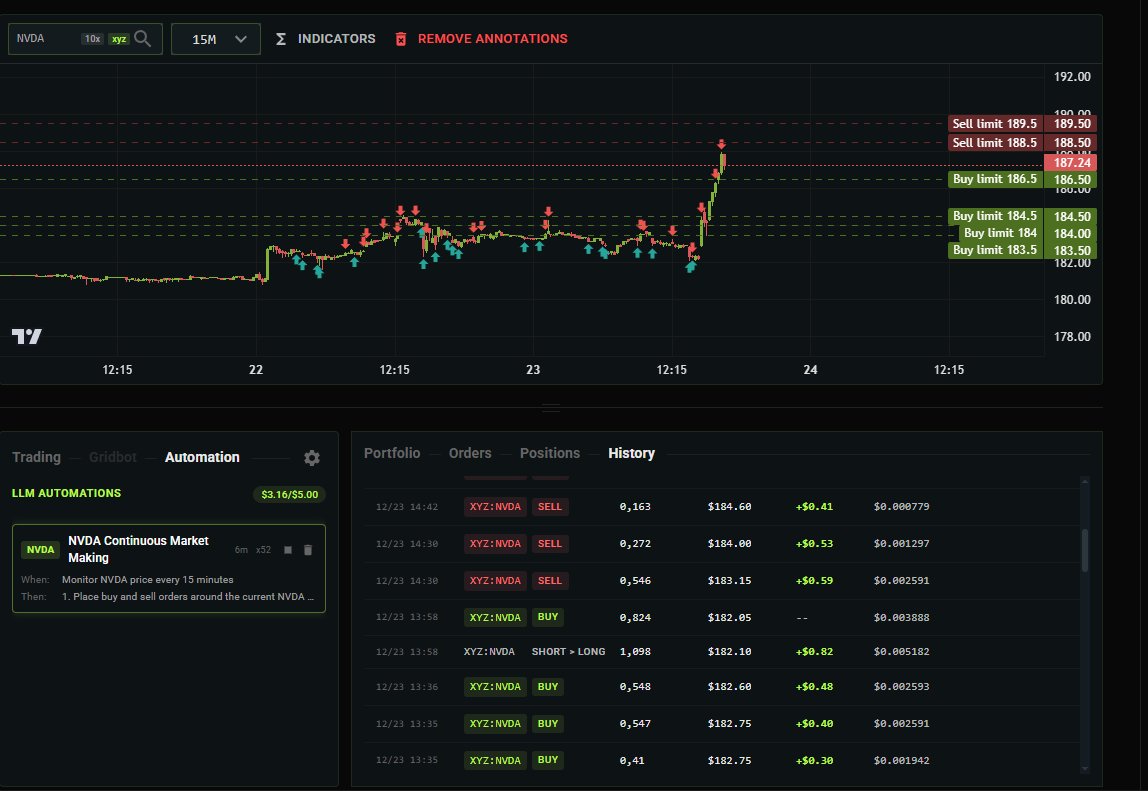Open the Indicators menu
Screen dimensions: 1148x791
pyautogui.click(x=325, y=39)
